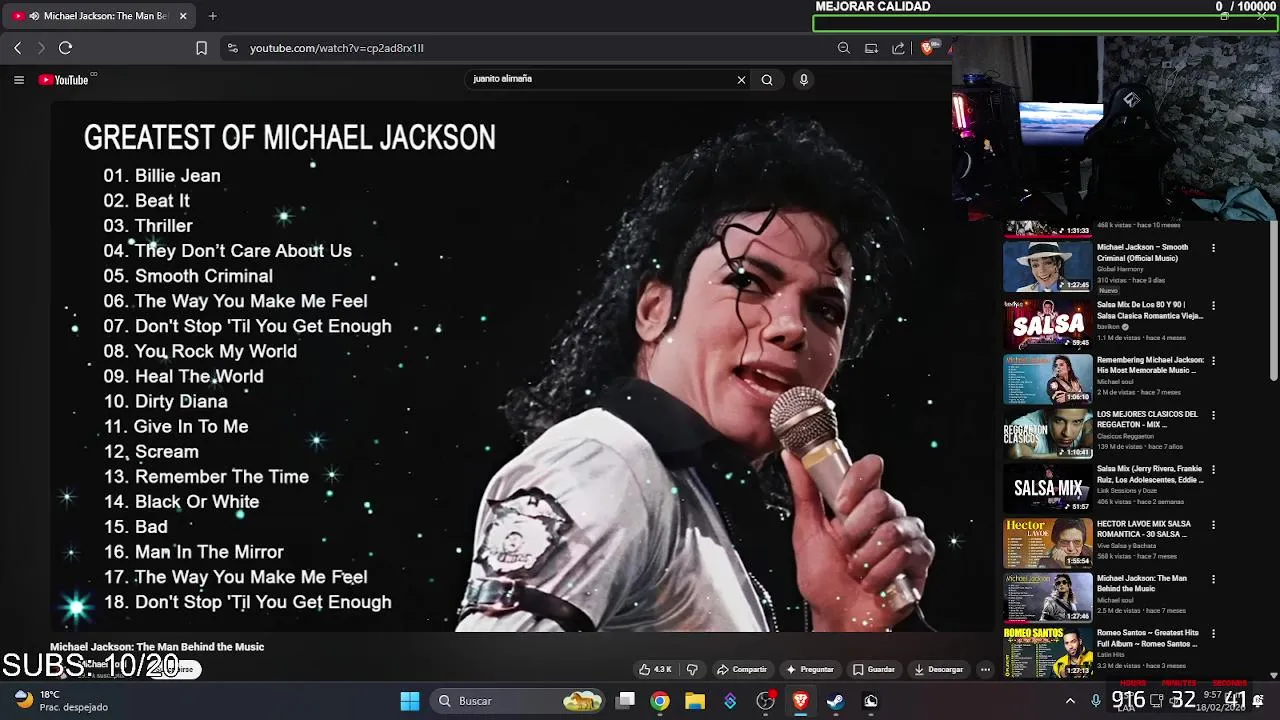Viewport: 1280px width, 720px height.
Task: Click the cast/picture-in-picture icon in address bar
Action: (871, 48)
